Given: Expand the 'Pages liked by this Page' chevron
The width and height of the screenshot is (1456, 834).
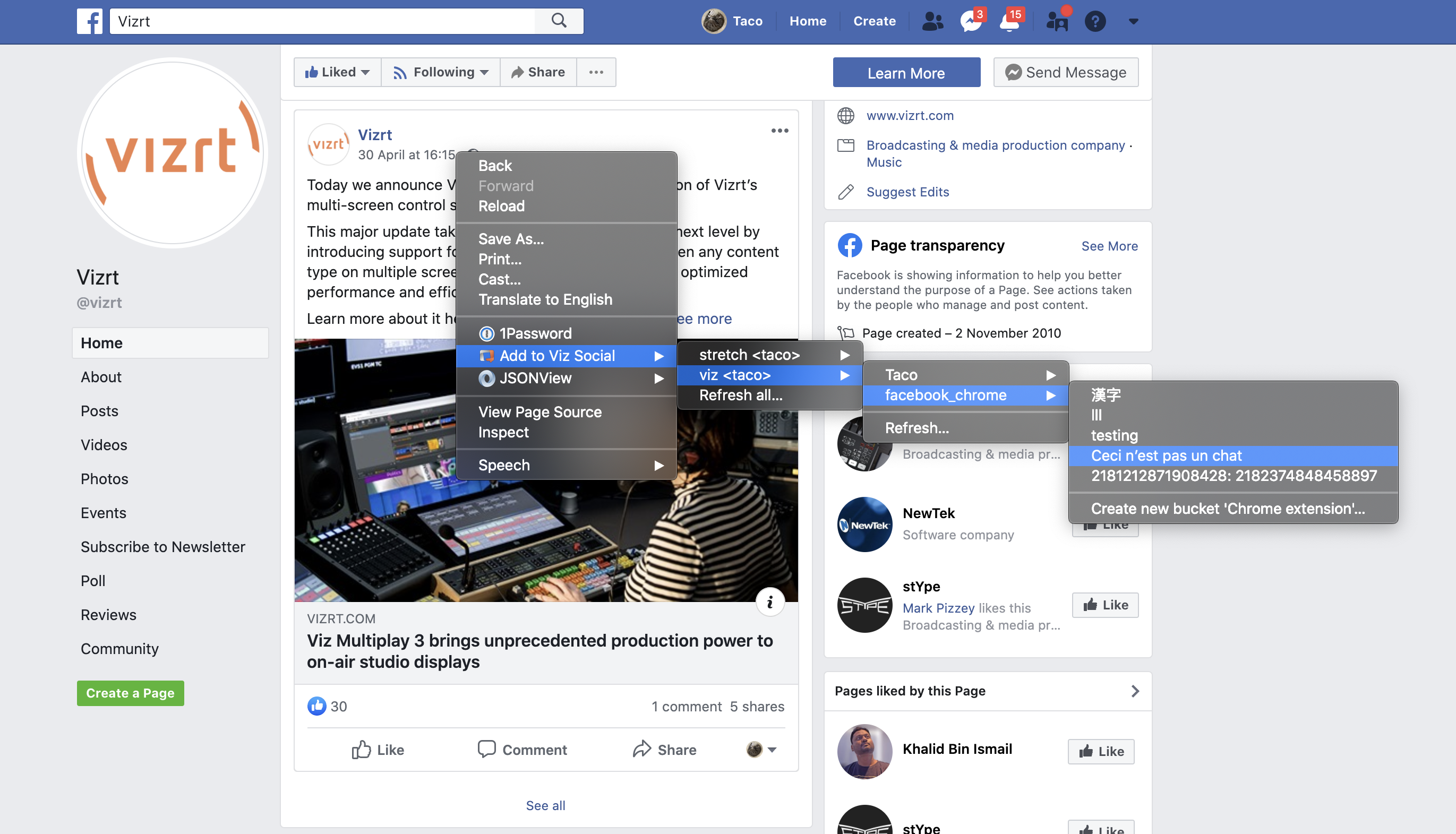Looking at the screenshot, I should 1135,691.
